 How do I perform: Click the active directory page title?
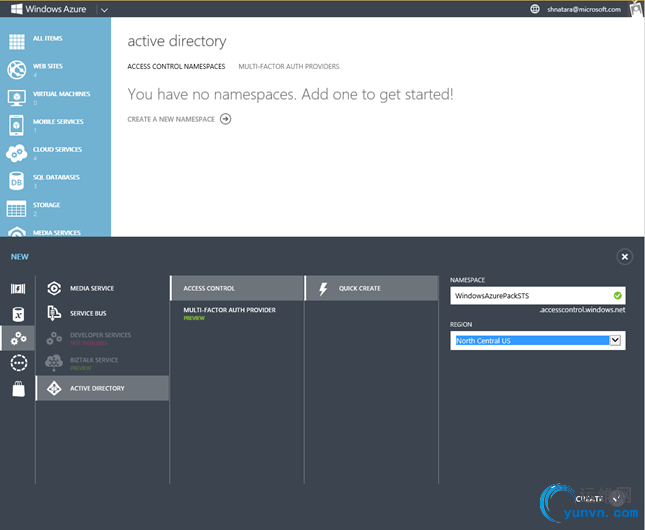177,41
